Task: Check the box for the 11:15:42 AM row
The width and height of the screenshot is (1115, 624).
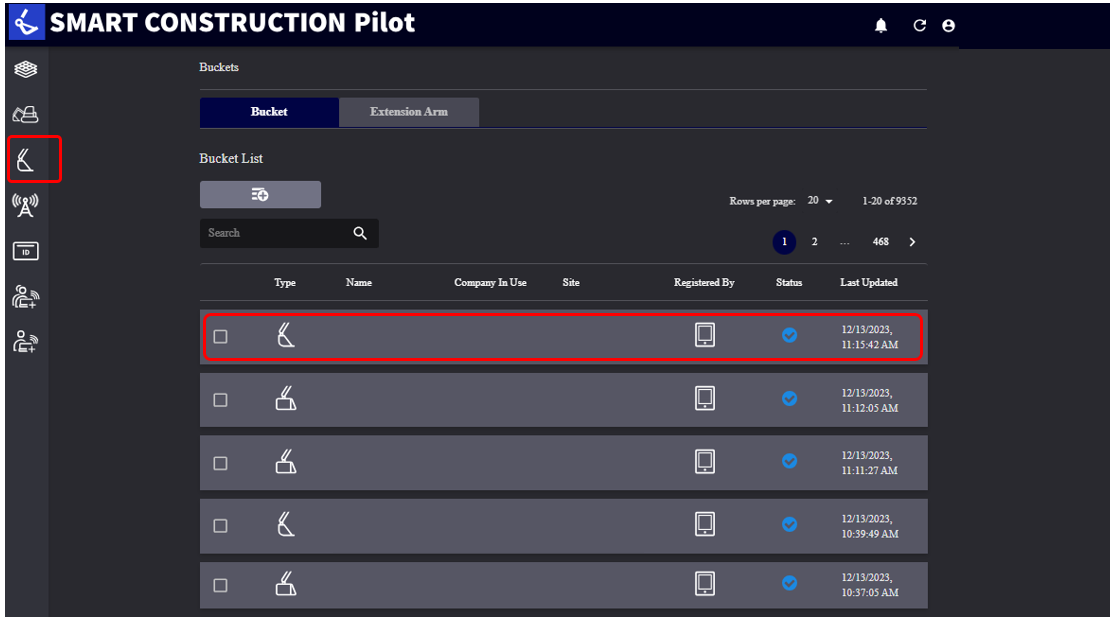Action: [221, 337]
